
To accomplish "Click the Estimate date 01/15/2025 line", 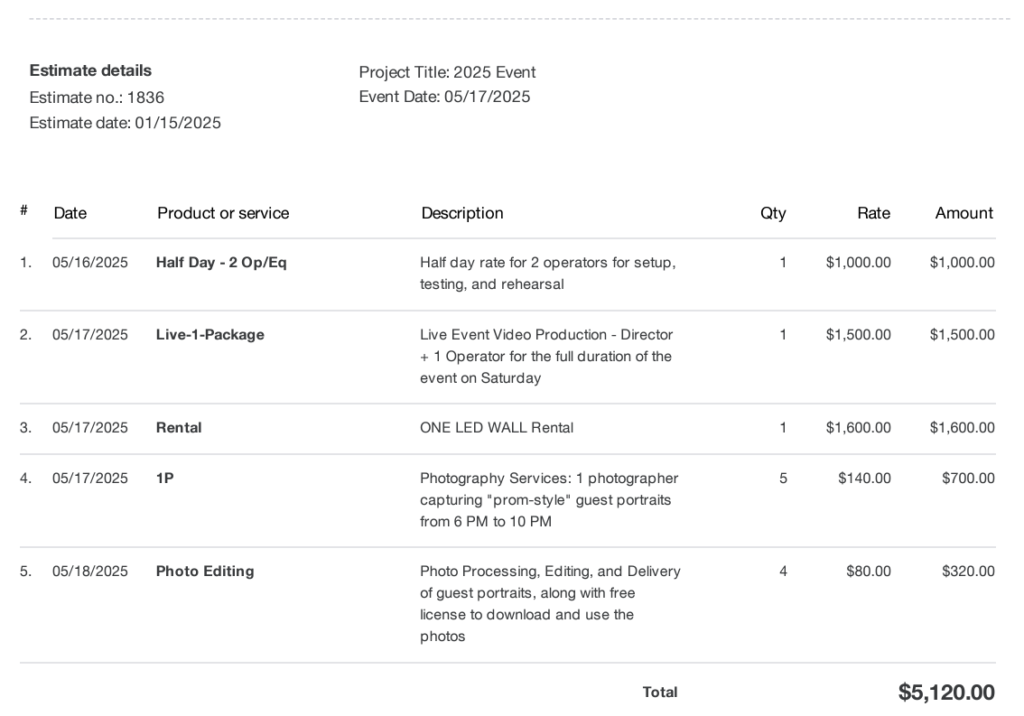I will point(125,123).
